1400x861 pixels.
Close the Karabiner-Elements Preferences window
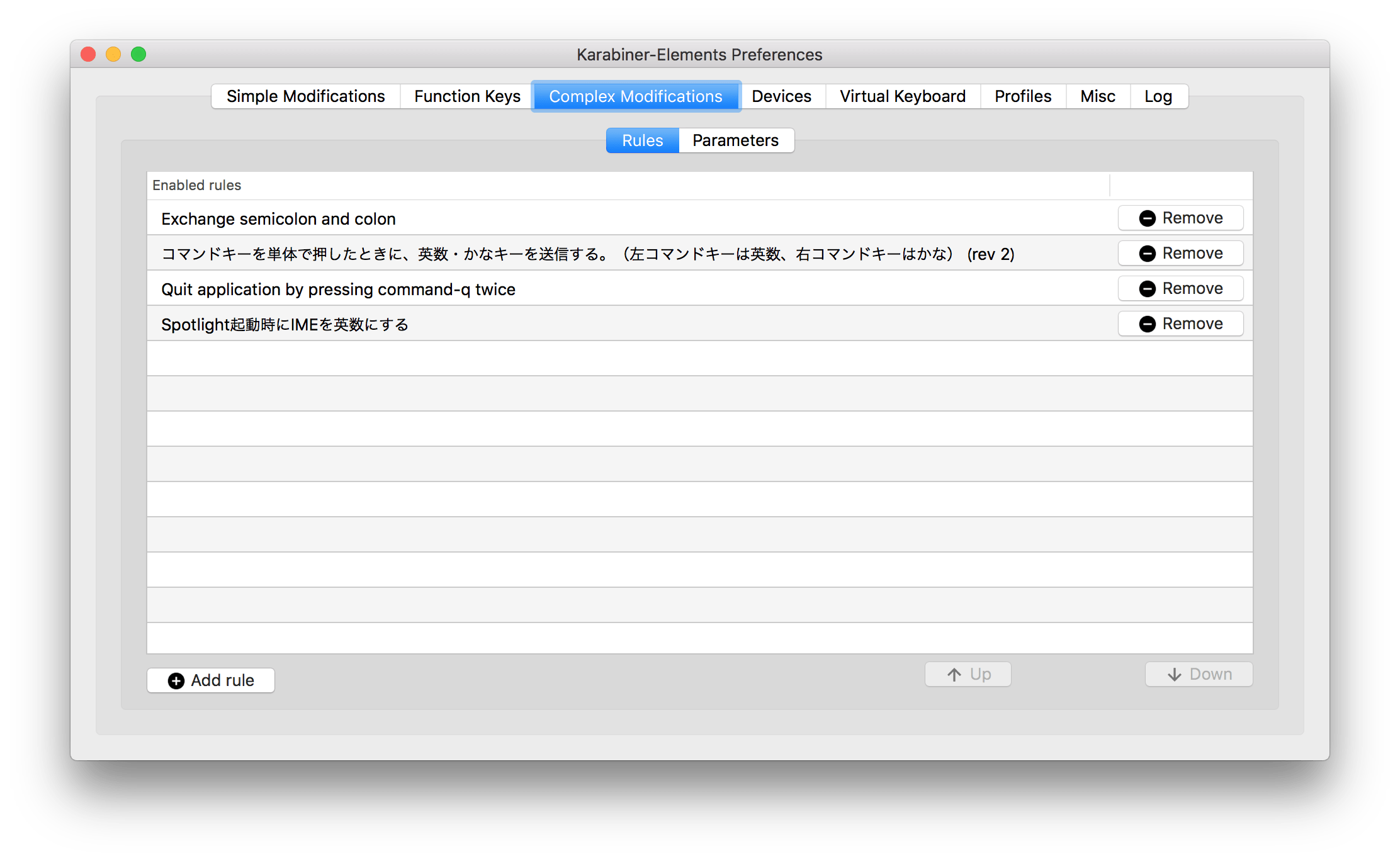coord(88,54)
